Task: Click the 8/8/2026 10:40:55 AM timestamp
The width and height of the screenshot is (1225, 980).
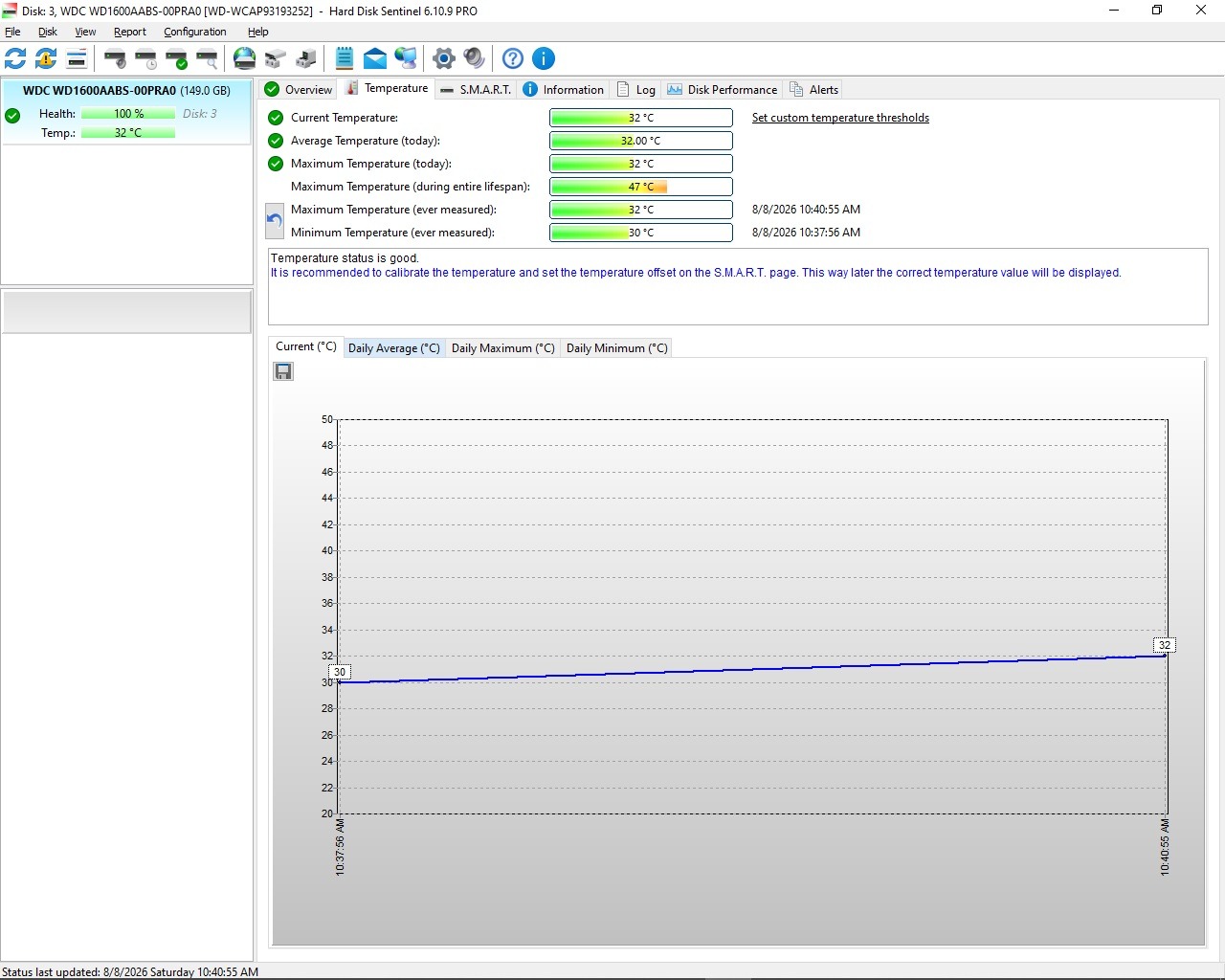Action: (x=806, y=210)
